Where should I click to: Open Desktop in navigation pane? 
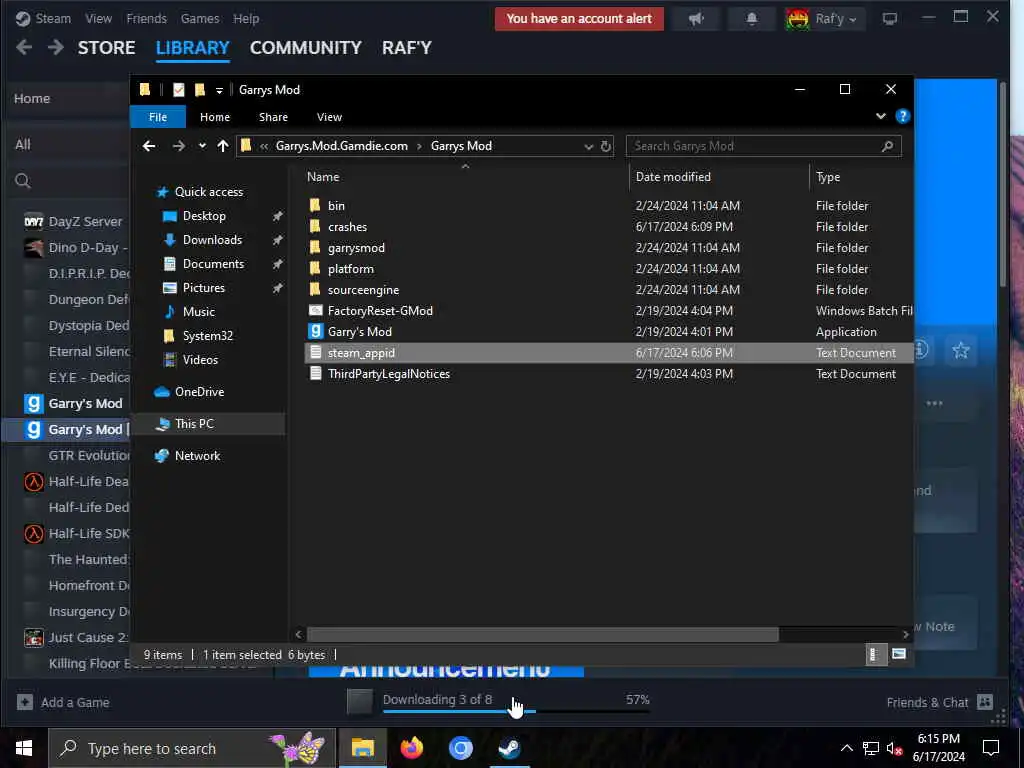click(204, 216)
